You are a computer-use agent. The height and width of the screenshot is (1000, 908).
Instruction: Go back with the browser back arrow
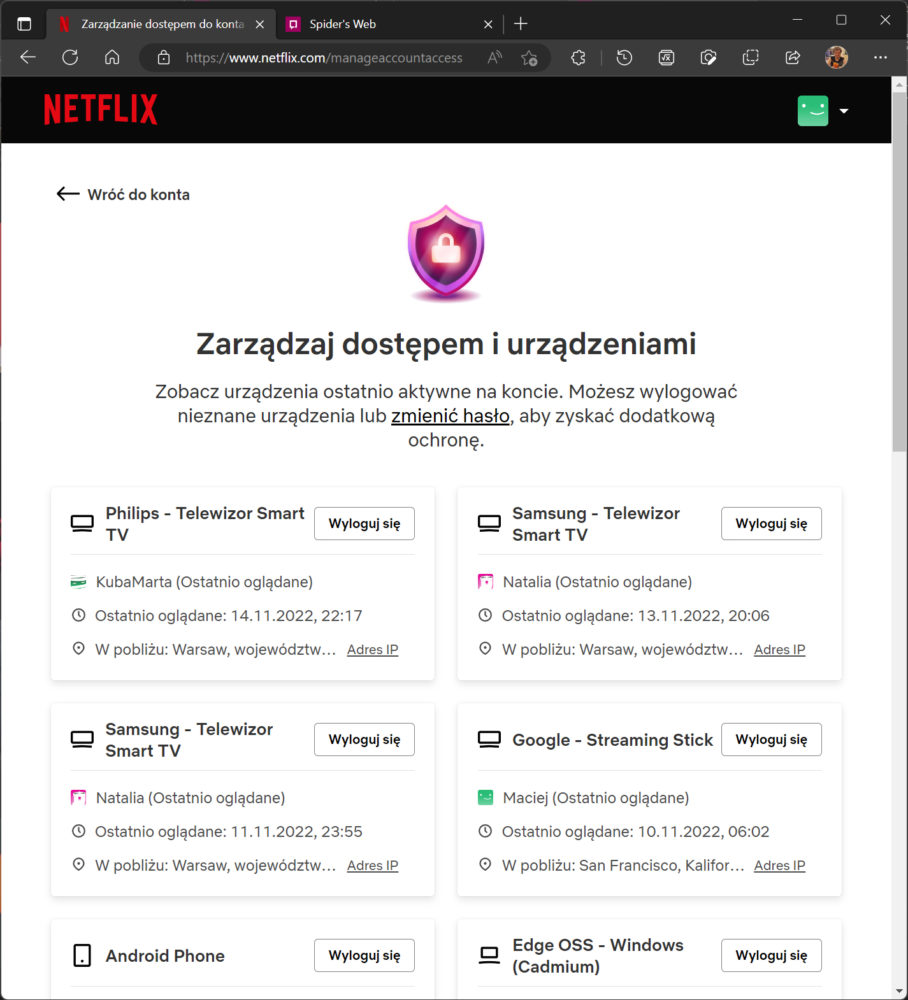28,58
